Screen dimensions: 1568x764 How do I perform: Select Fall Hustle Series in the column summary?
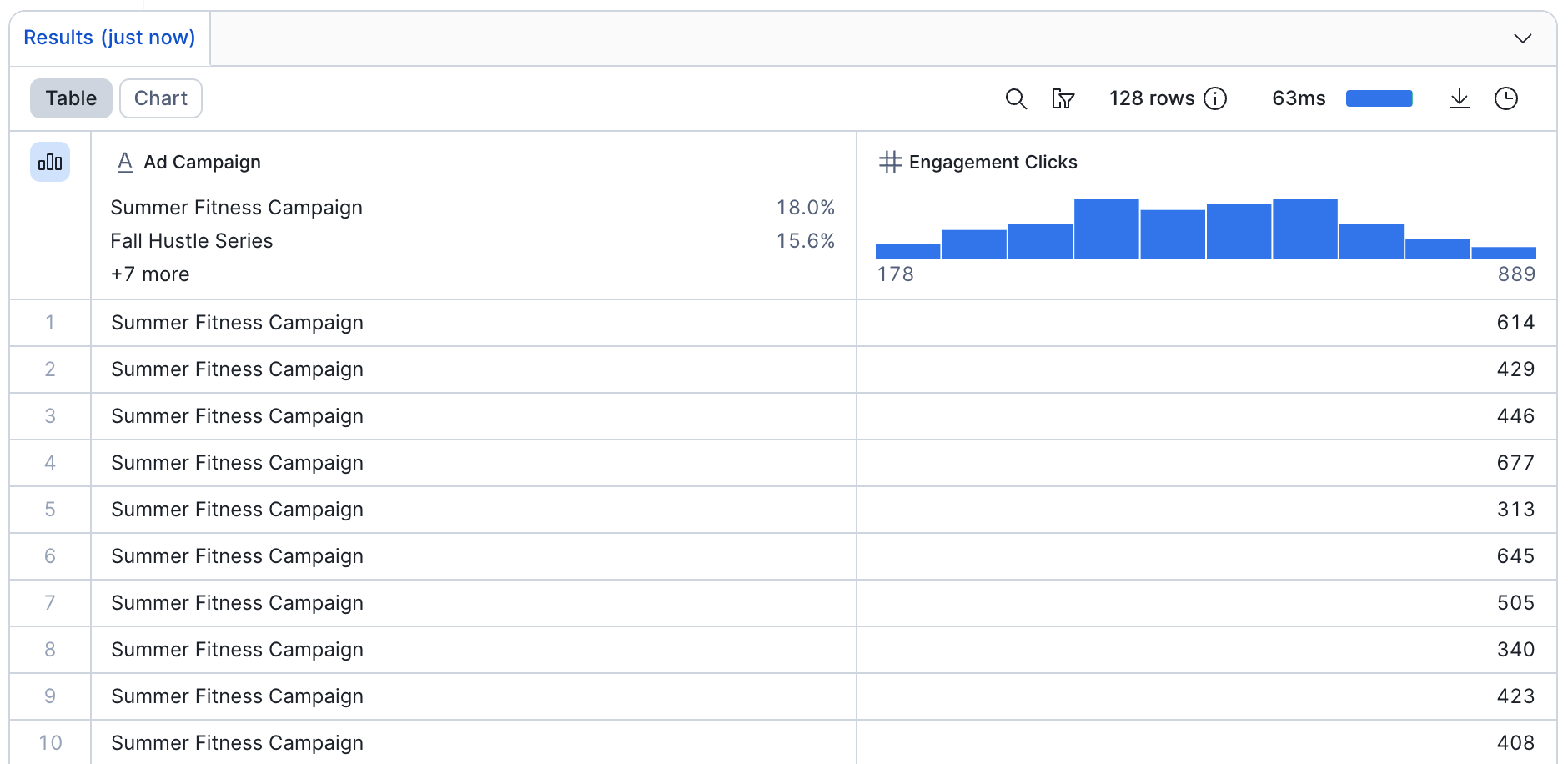(192, 241)
